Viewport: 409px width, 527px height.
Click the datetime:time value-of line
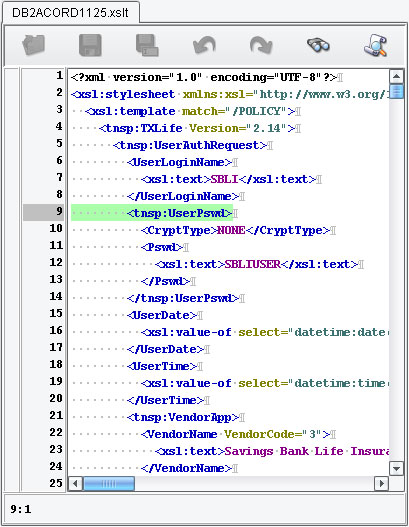tap(265, 384)
